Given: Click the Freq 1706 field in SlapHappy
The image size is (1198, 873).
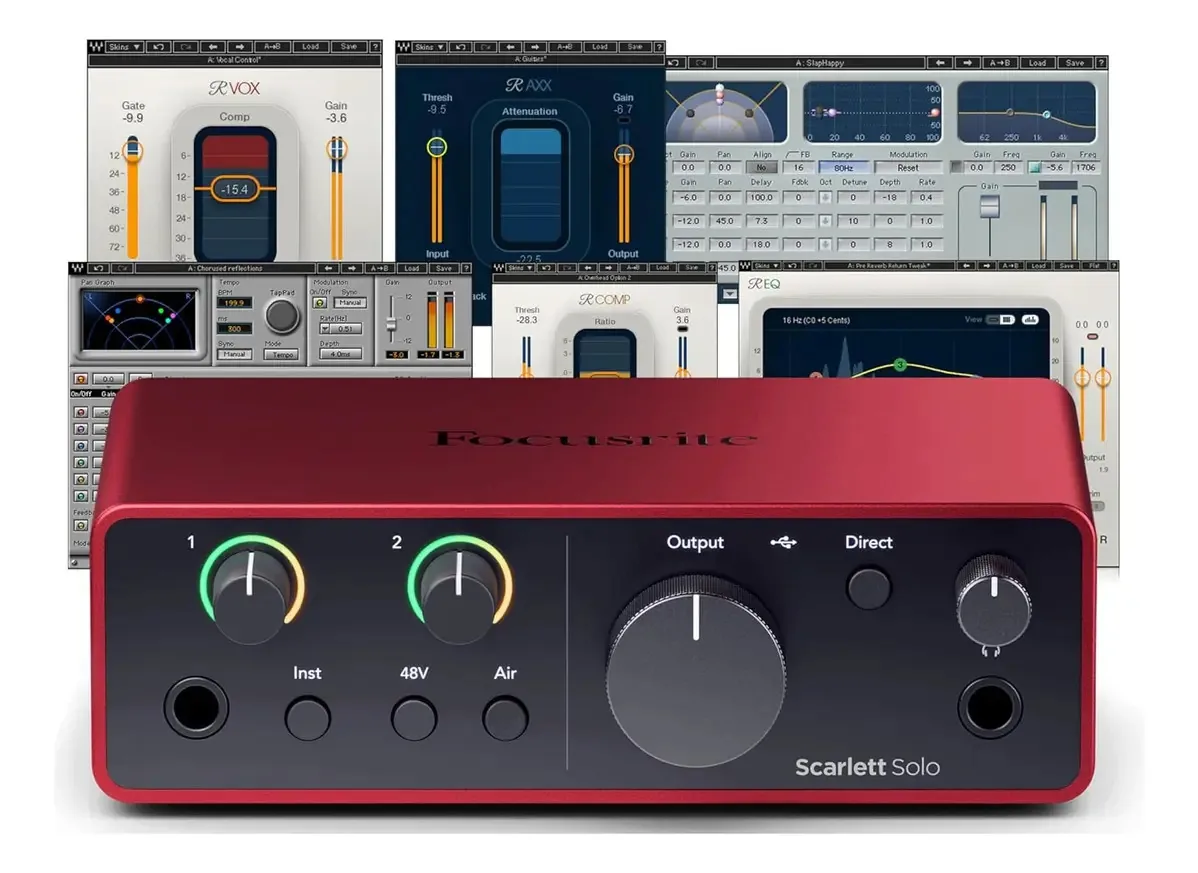Looking at the screenshot, I should coord(1086,167).
